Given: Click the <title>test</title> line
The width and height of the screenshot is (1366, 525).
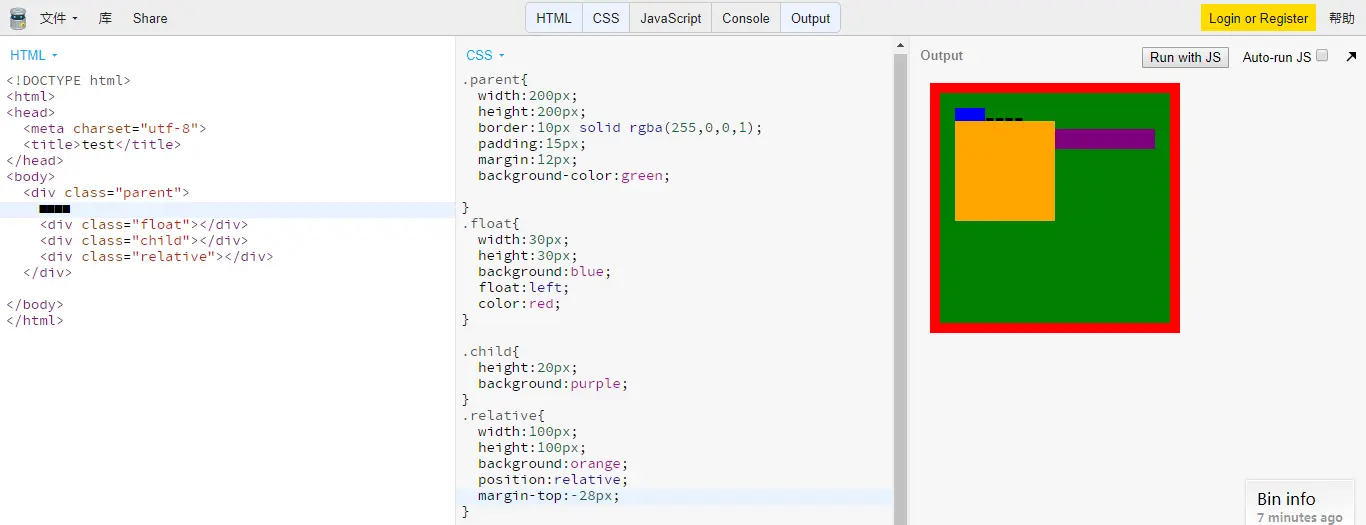Looking at the screenshot, I should pos(102,144).
